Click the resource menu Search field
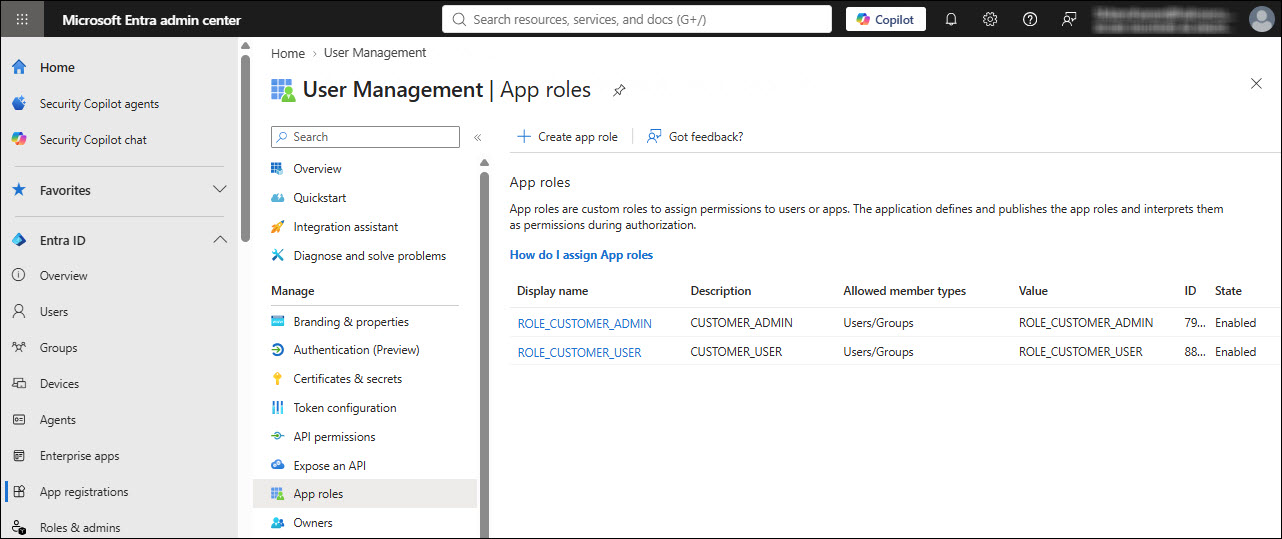Screen dimensions: 1282x539 [x=365, y=137]
